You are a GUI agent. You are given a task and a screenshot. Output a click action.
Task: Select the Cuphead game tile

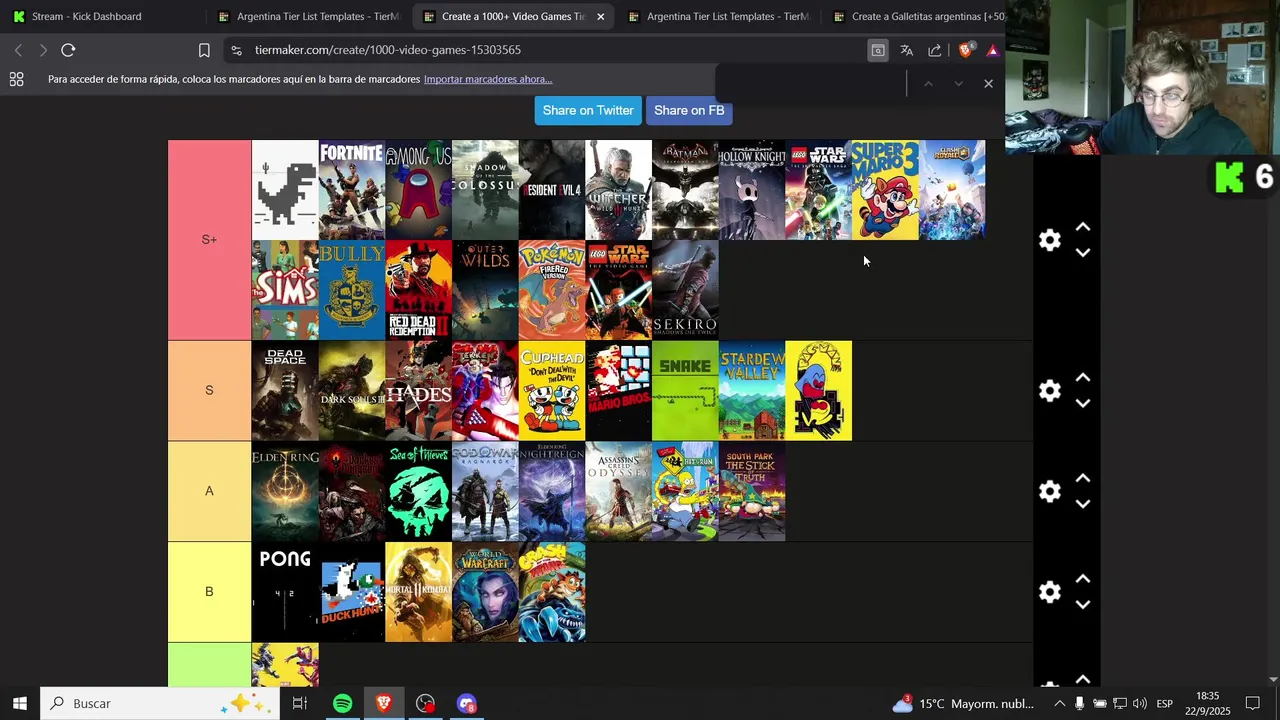coord(552,391)
